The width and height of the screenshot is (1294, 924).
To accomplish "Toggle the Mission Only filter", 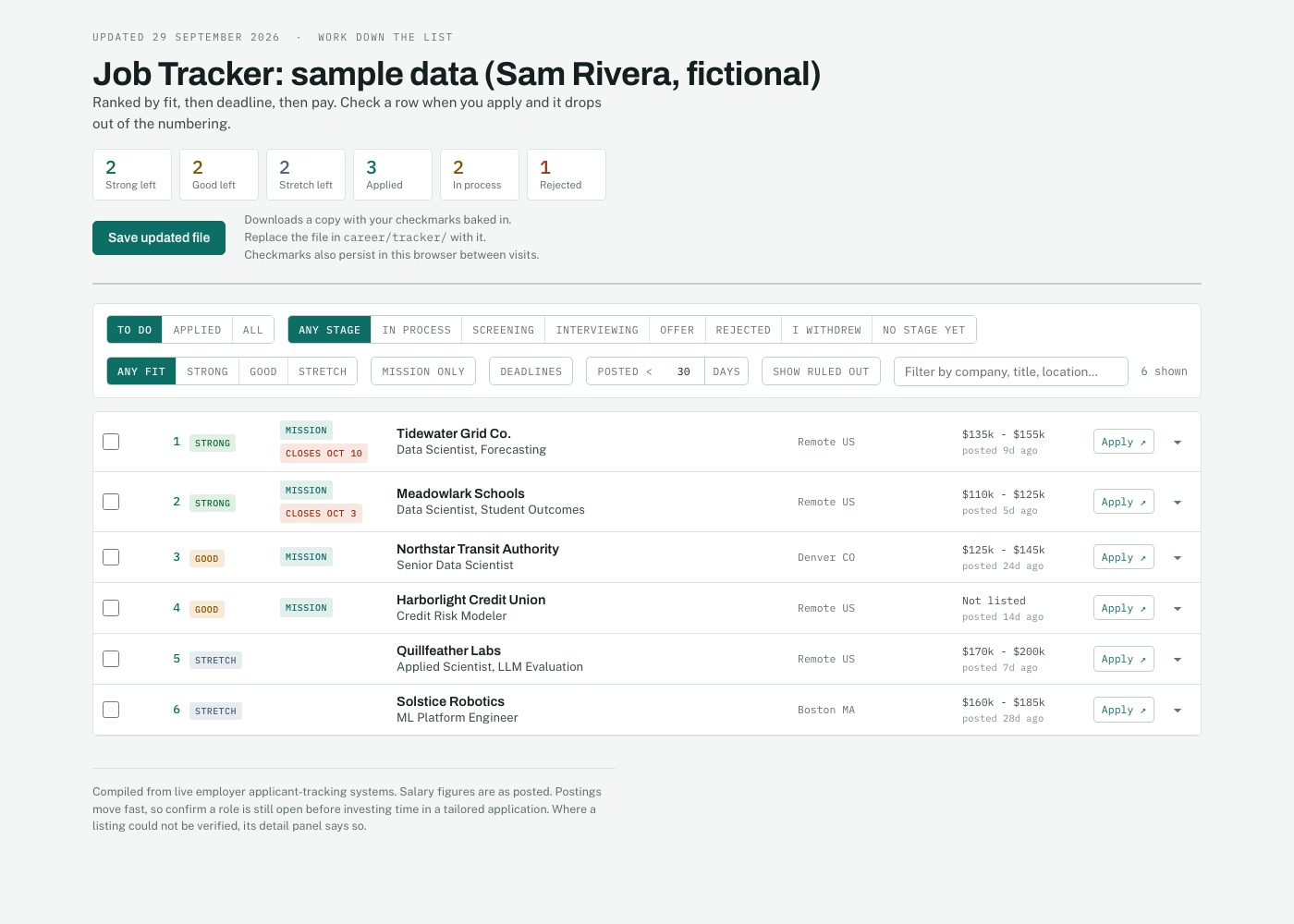I will pos(423,371).
